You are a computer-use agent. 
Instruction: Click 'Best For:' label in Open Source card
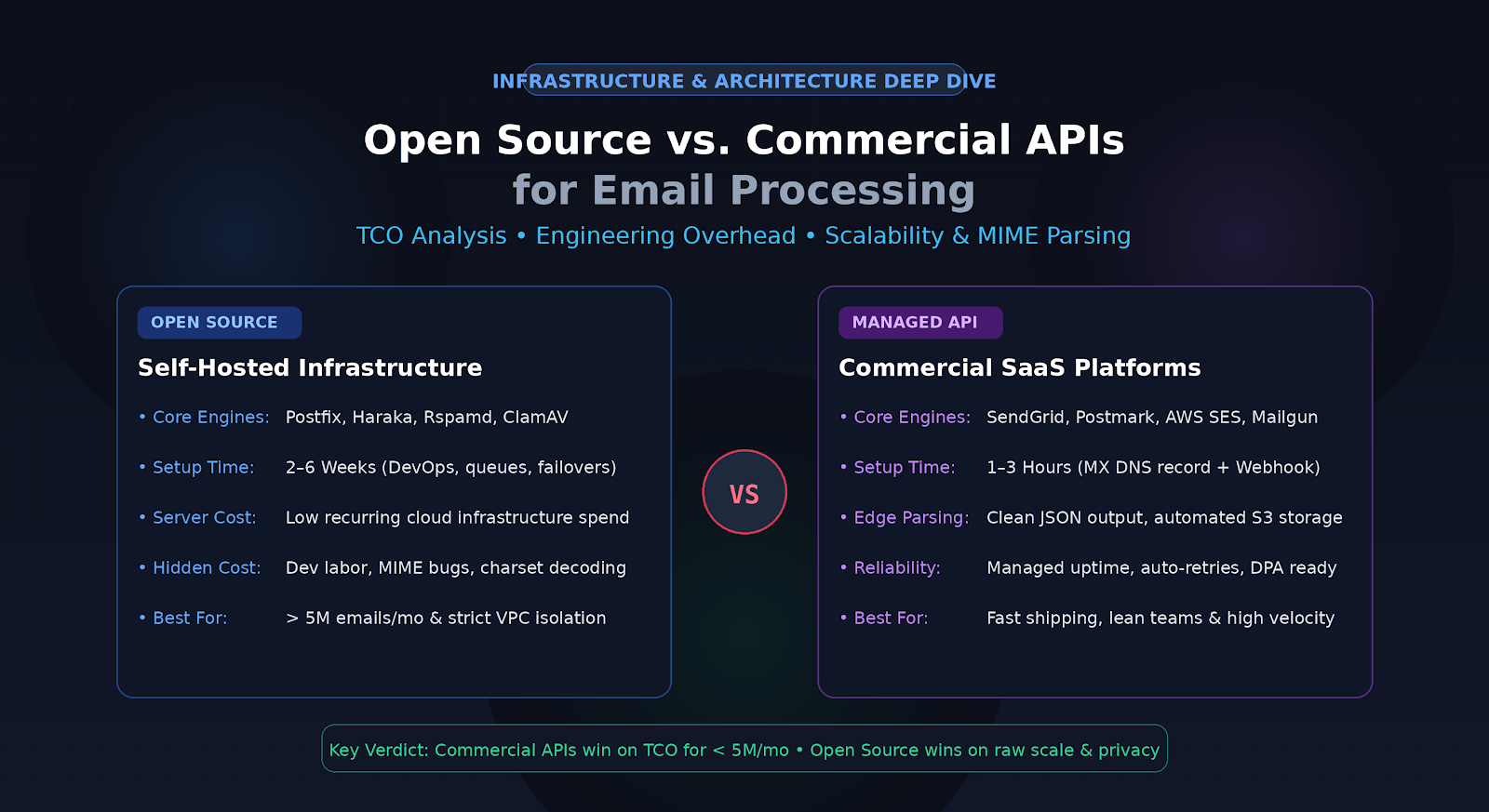point(190,618)
